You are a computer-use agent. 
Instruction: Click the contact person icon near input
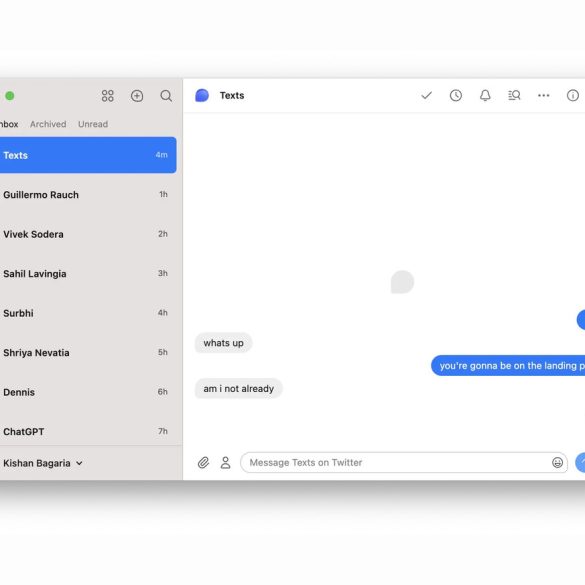(x=225, y=463)
